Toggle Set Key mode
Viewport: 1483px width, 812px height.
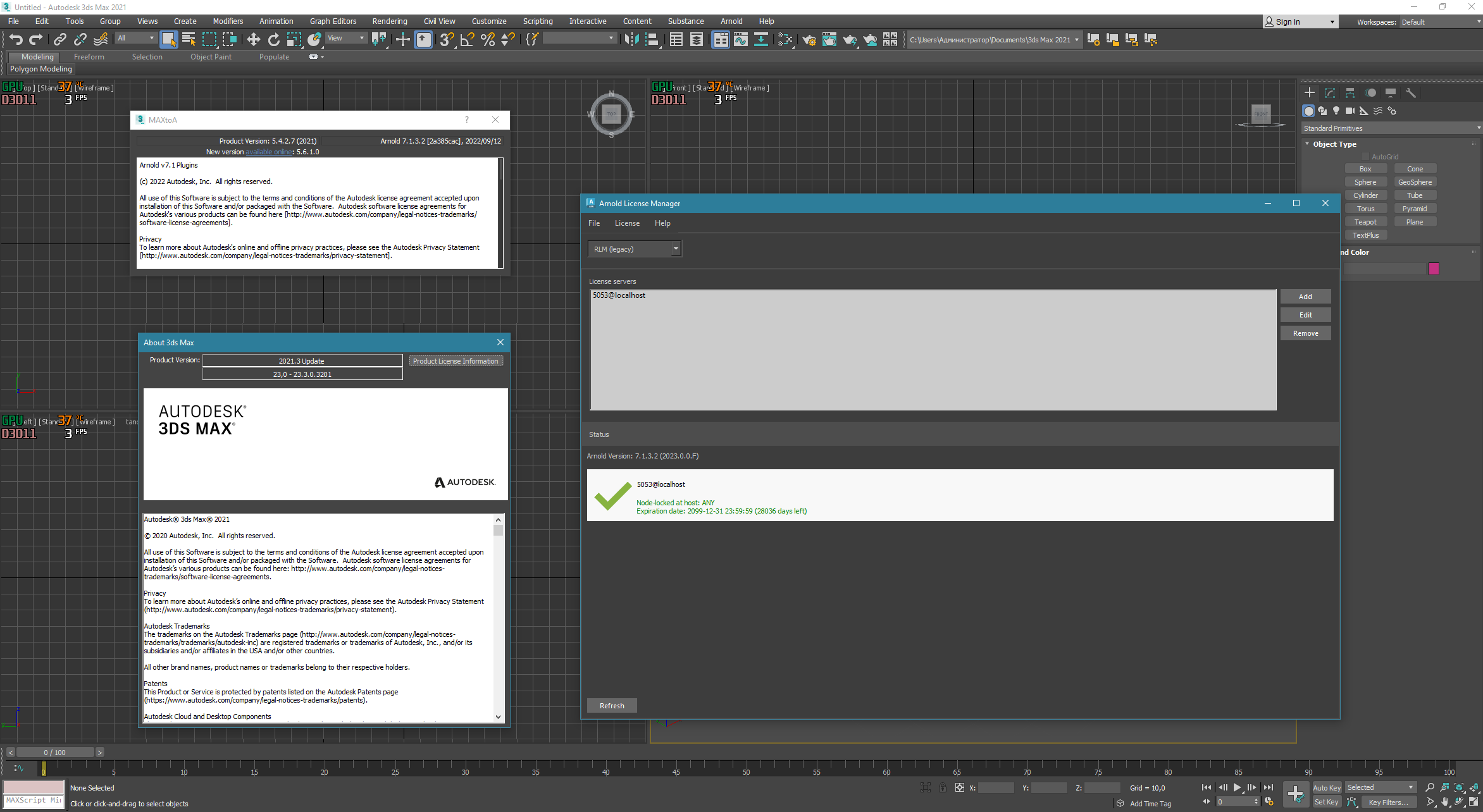pos(1326,802)
